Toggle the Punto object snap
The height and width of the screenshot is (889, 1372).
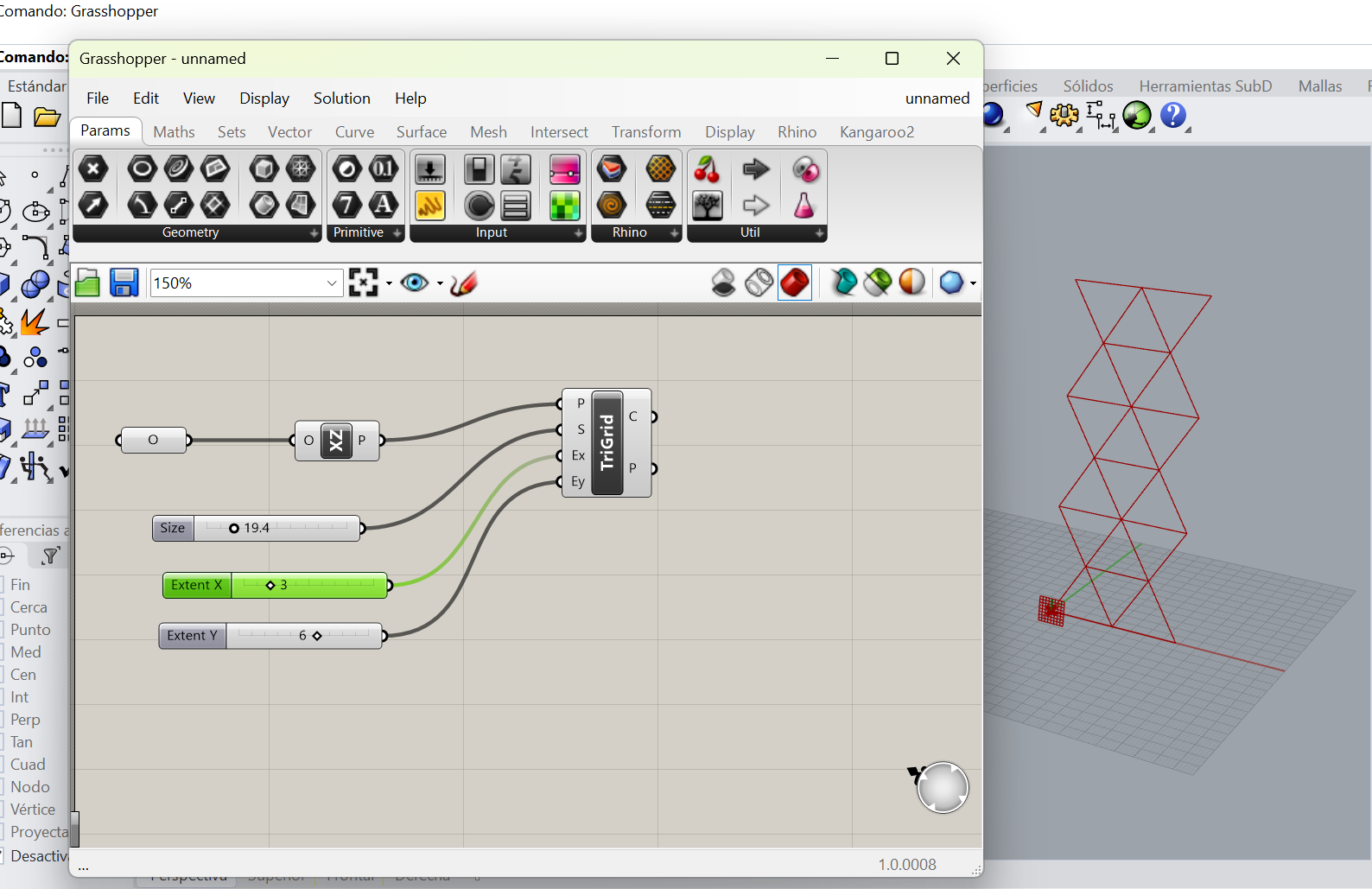tap(30, 630)
